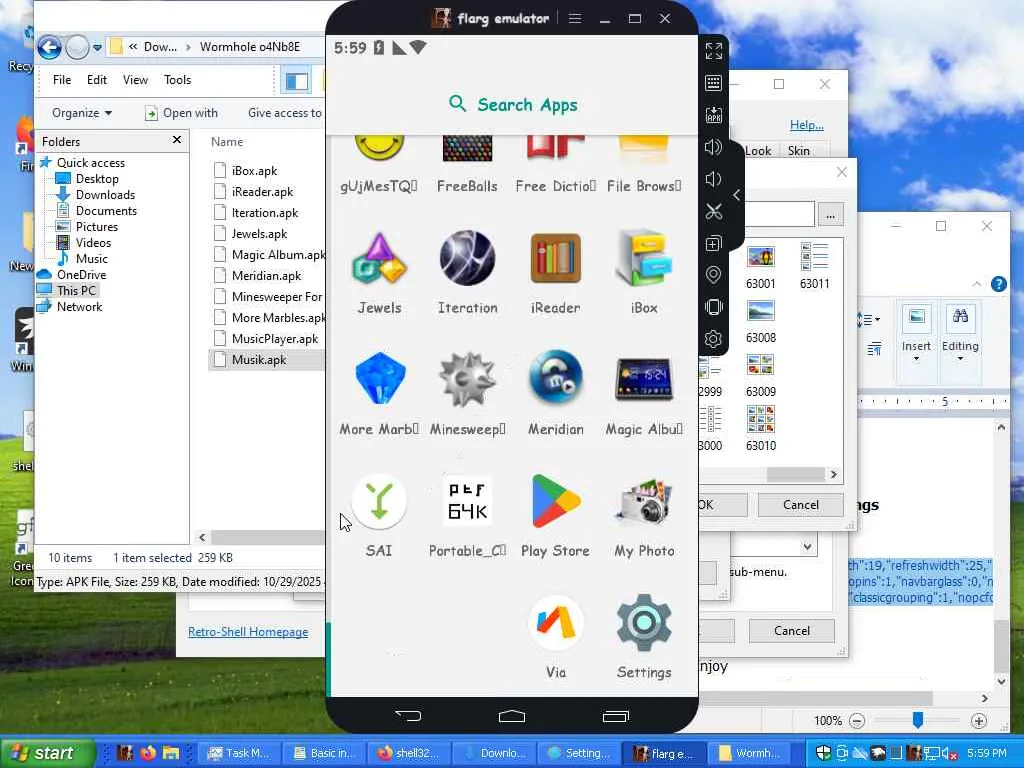Viewport: 1024px width, 768px height.
Task: Open emulator location pin icon
Action: coord(714,275)
